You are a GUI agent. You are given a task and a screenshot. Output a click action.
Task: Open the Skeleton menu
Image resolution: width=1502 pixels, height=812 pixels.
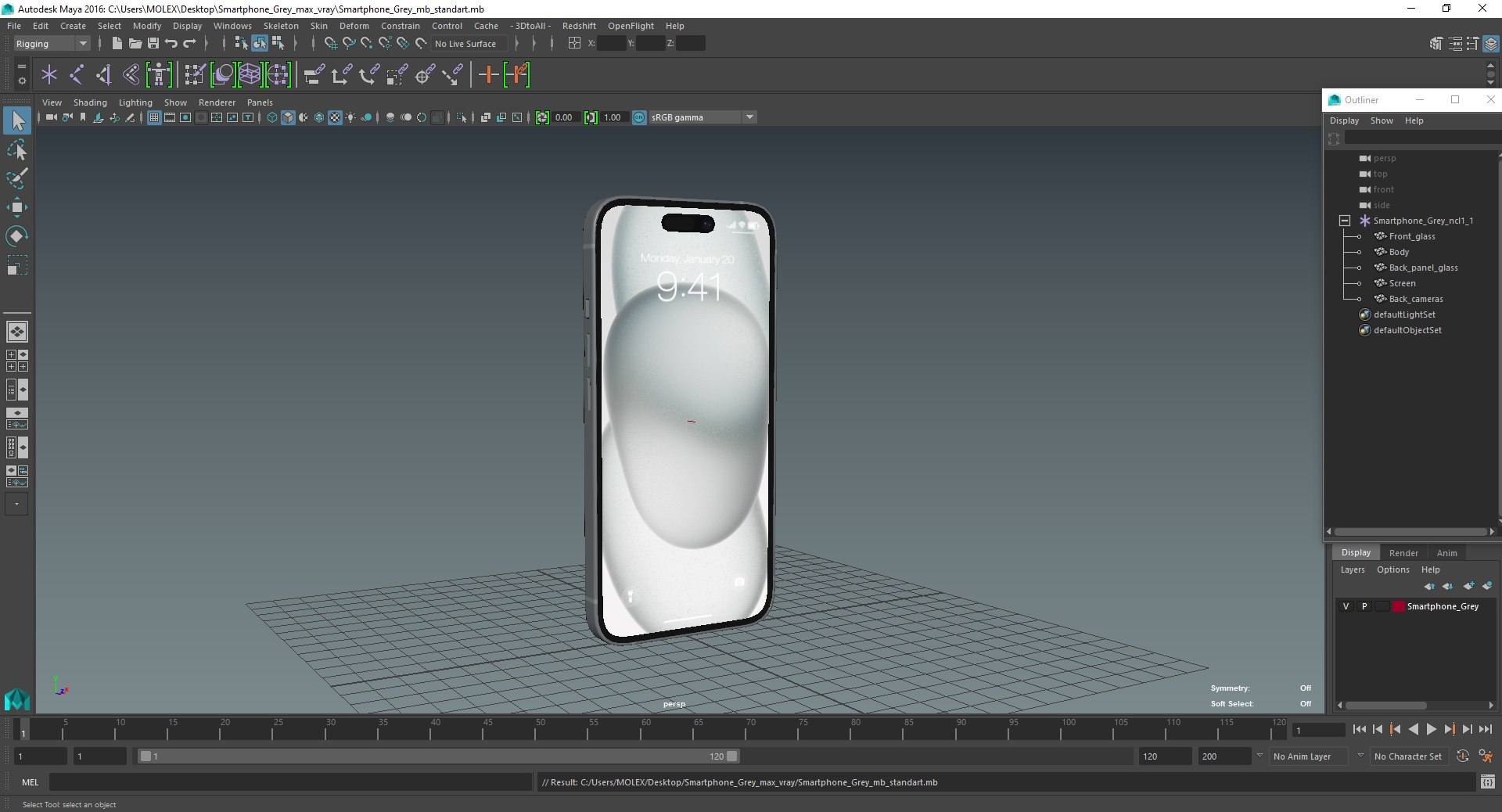pyautogui.click(x=281, y=26)
